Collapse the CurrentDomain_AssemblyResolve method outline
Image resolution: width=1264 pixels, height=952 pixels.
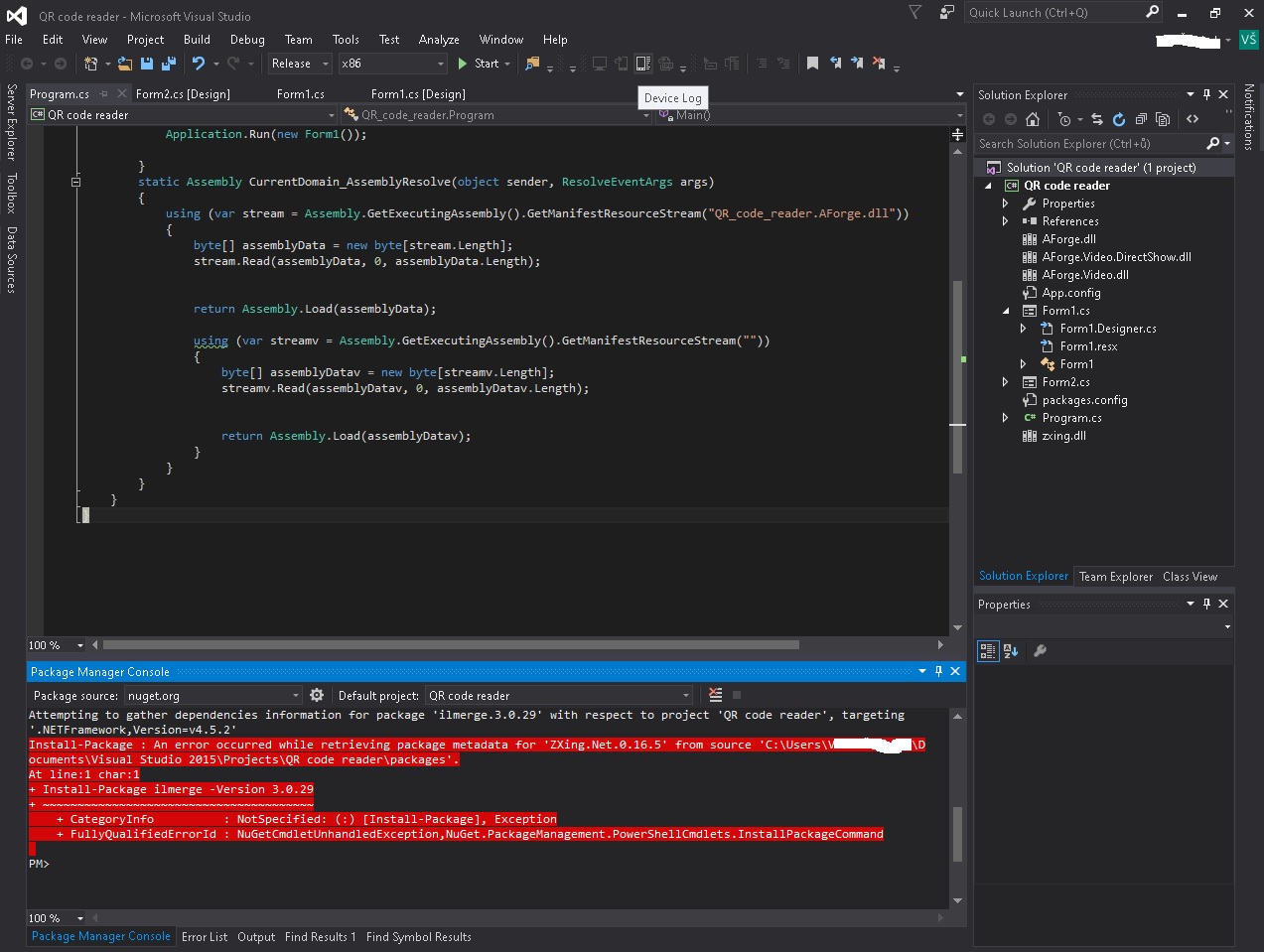pos(75,182)
